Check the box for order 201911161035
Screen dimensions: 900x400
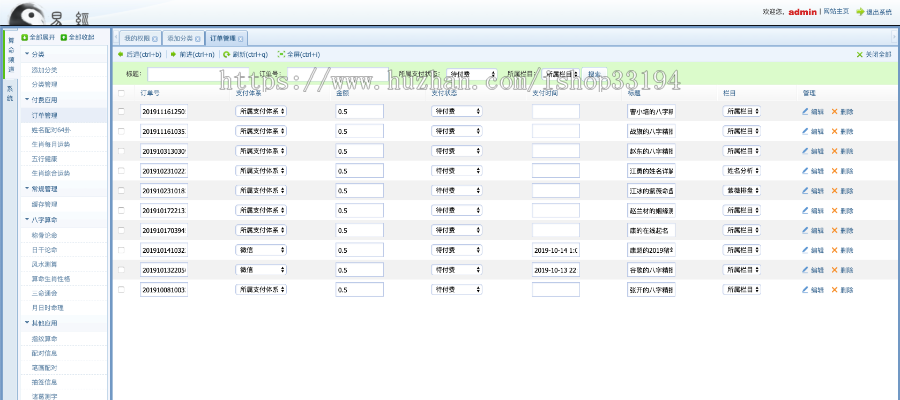pyautogui.click(x=121, y=131)
